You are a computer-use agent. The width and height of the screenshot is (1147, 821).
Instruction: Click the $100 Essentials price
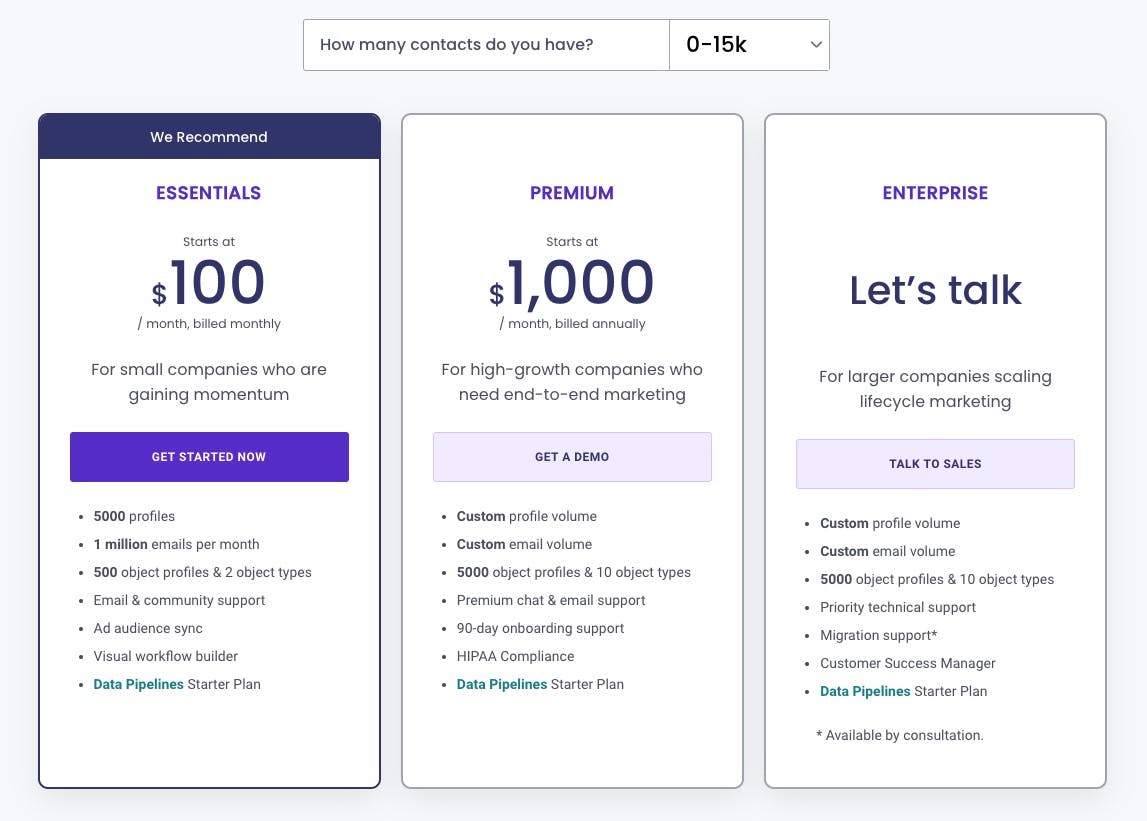pos(209,284)
